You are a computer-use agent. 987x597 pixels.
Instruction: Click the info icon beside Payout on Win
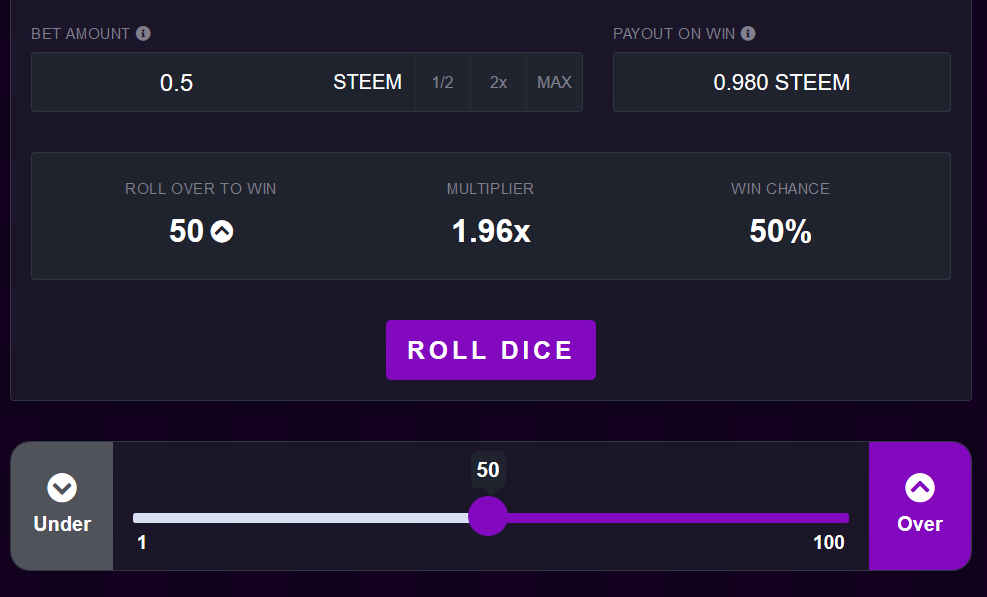point(748,34)
